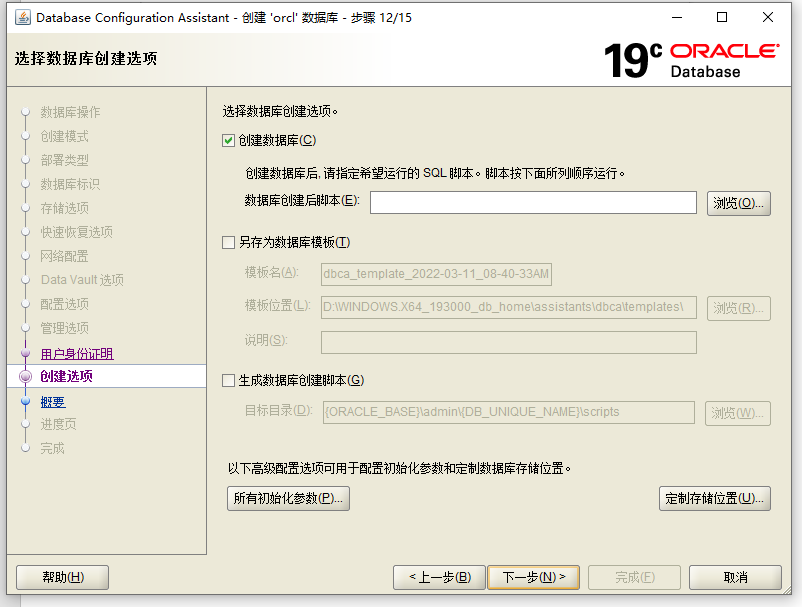Image resolution: width=802 pixels, height=607 pixels.
Task: Click the 取消 button
Action: pos(735,577)
